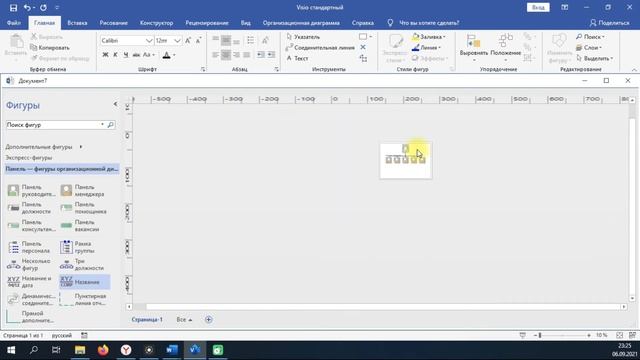Open the Aa text case dropdown
640x360 pixels.
pos(149,55)
